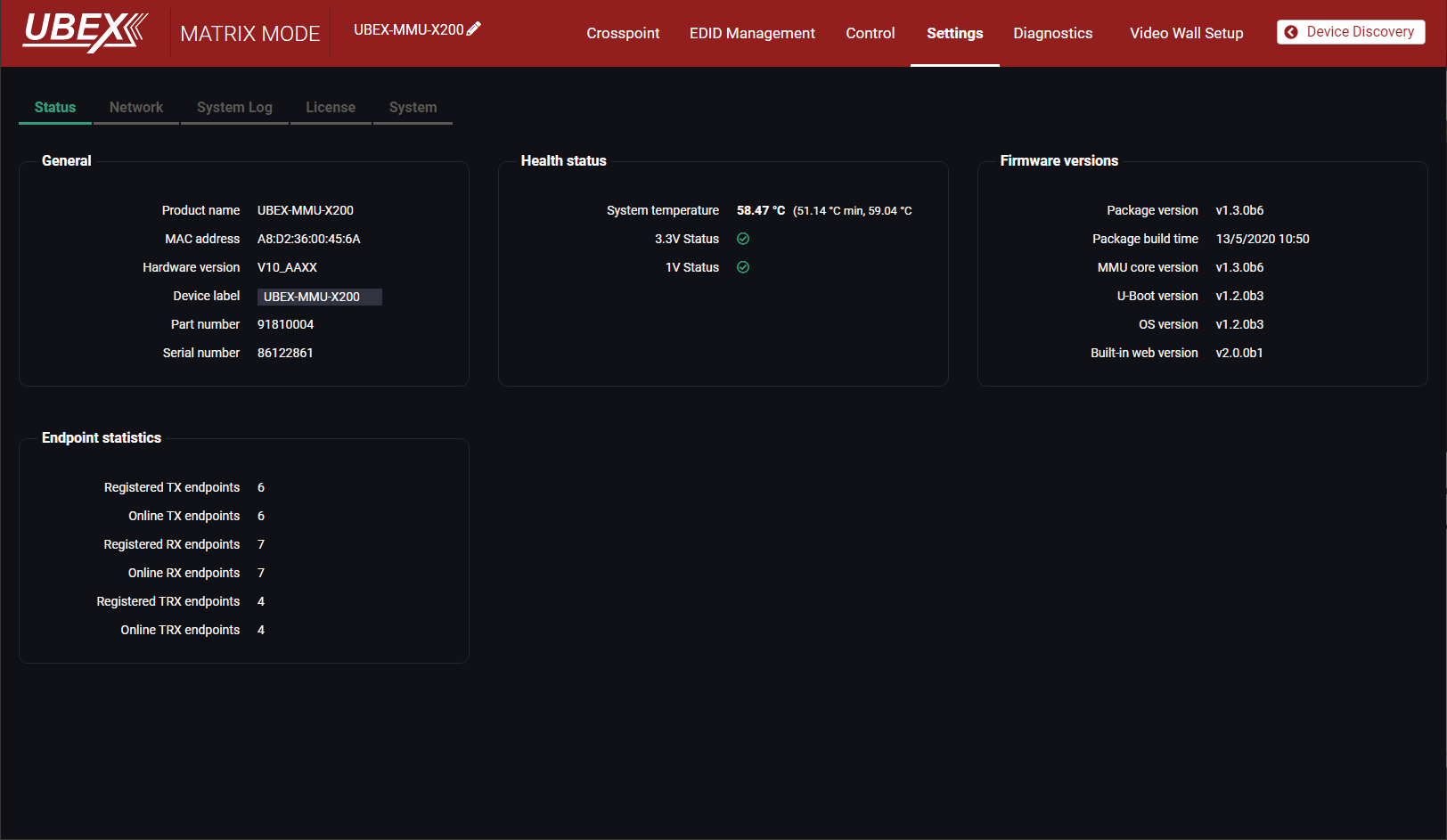Select Product name value UBEX-MMU-X200
The image size is (1447, 840).
[306, 210]
